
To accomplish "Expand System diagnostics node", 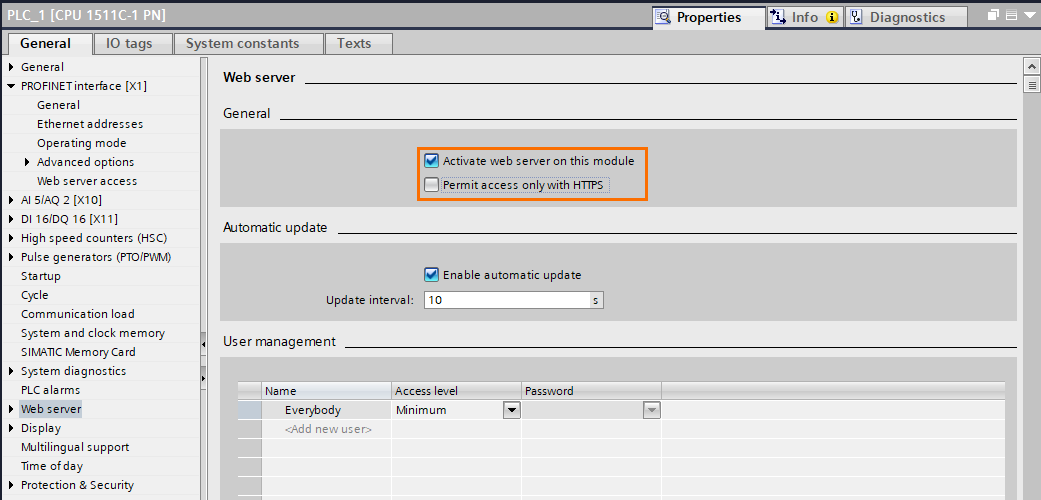I will (x=11, y=371).
